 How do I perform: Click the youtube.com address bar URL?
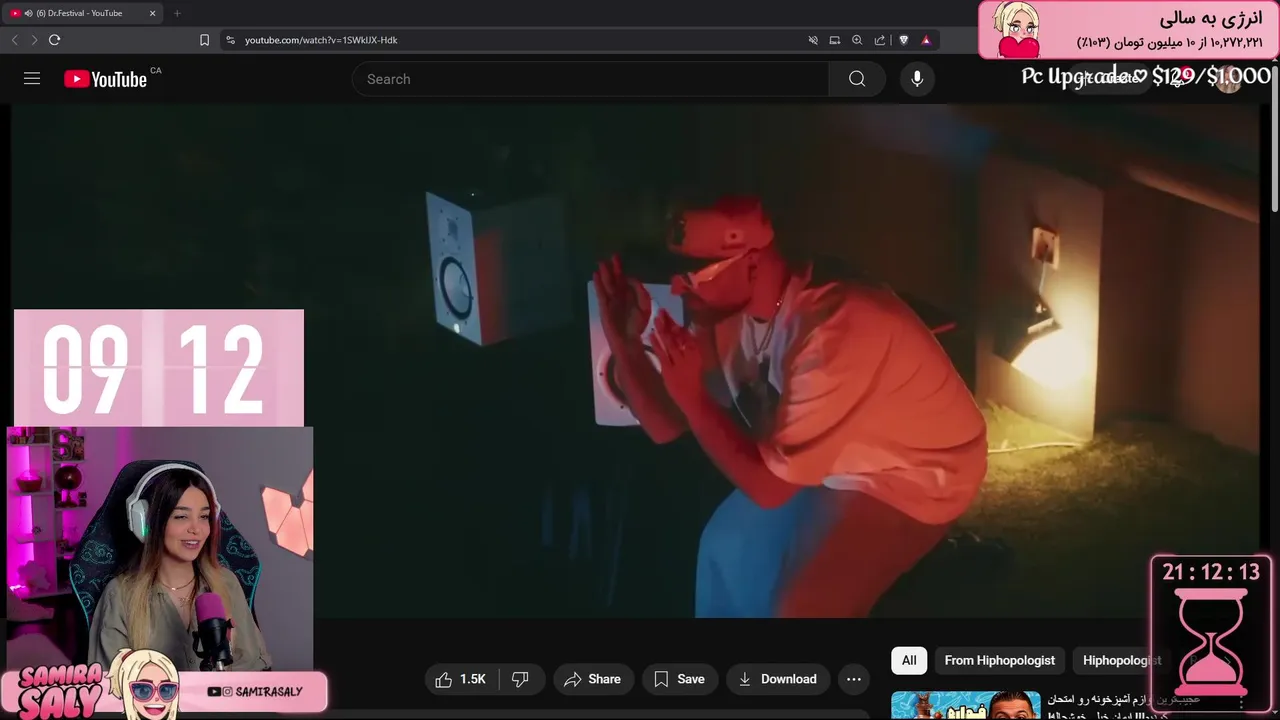click(321, 40)
